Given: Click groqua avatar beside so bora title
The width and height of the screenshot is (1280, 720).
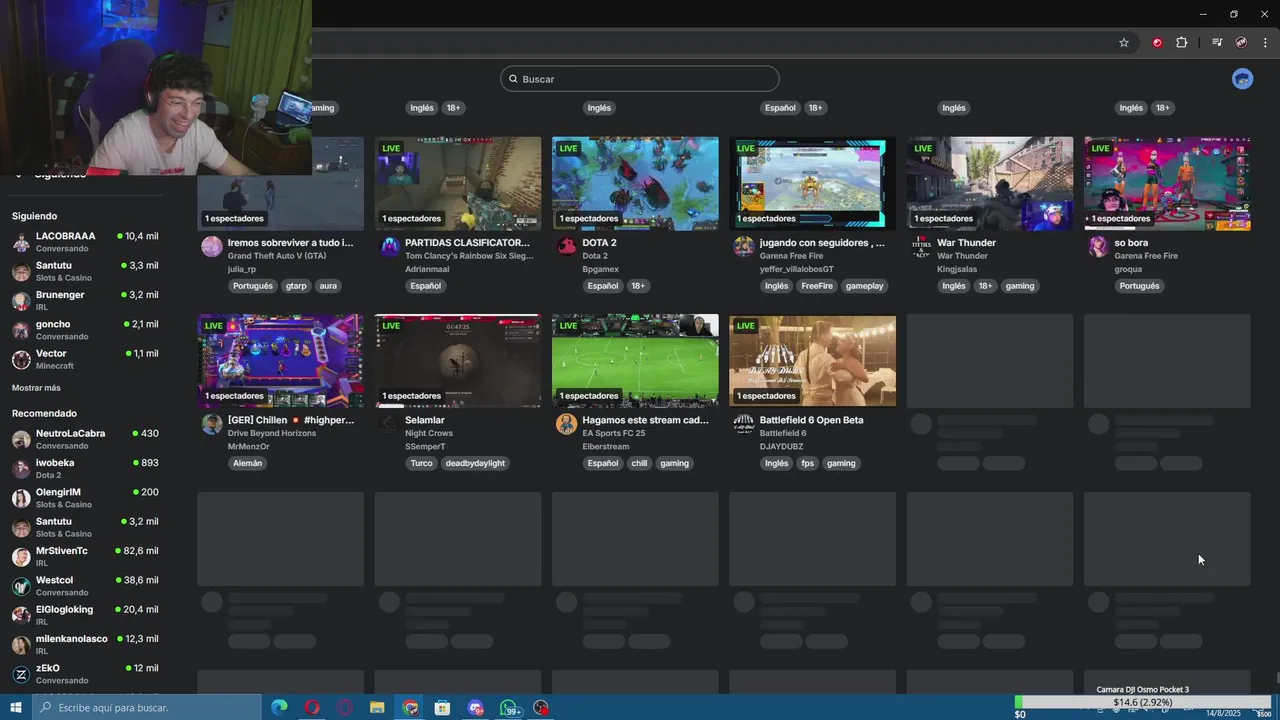Looking at the screenshot, I should coord(1099,247).
